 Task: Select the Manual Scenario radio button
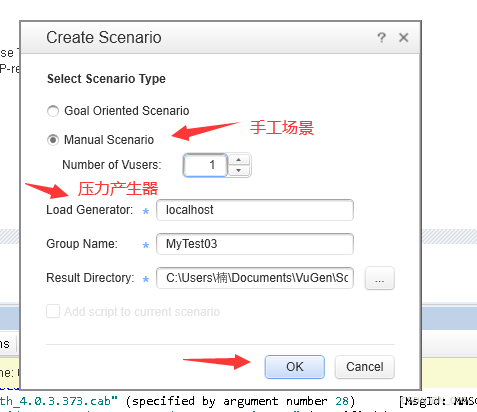click(x=53, y=140)
